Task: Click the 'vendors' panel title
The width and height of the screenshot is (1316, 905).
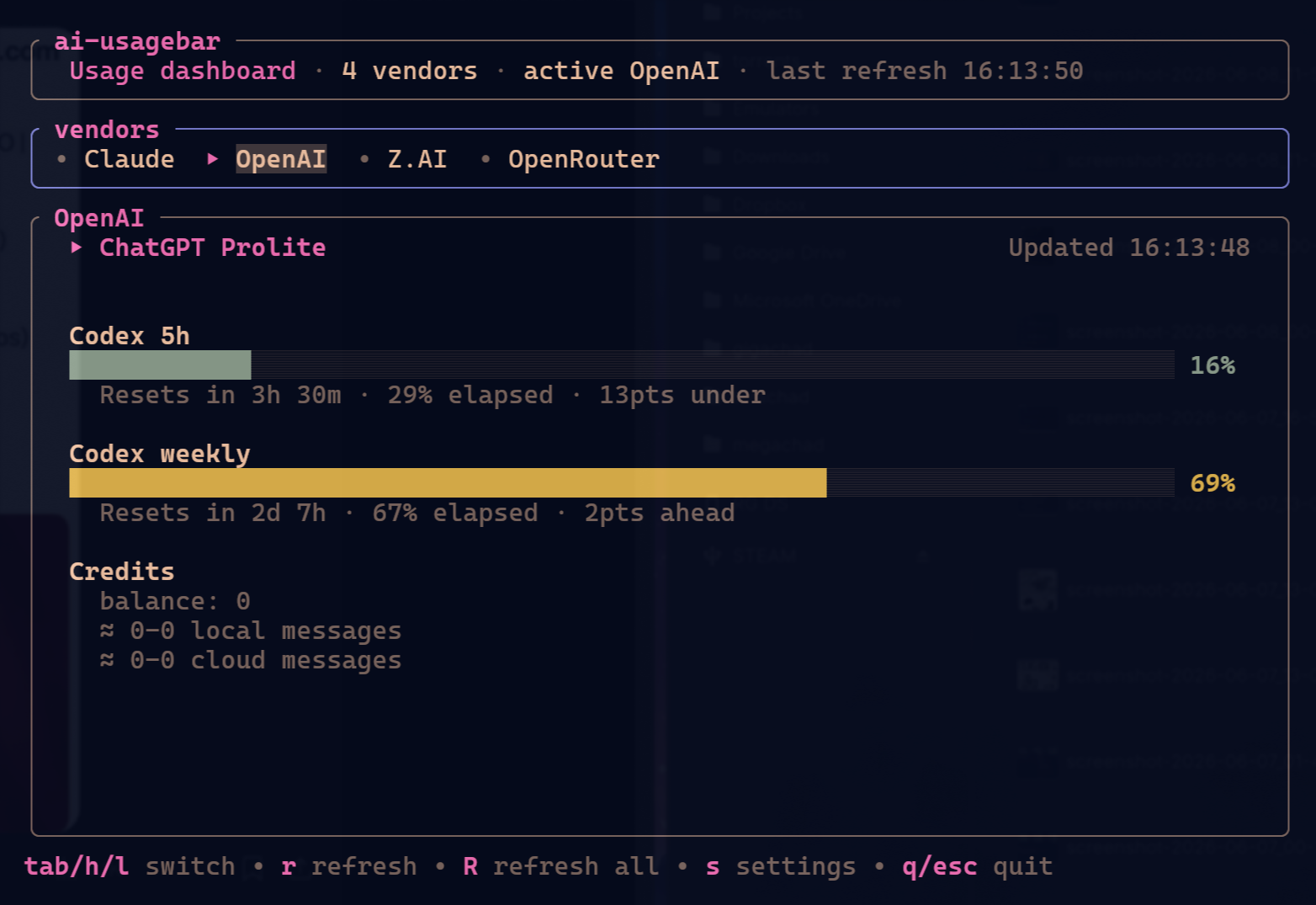Action: tap(107, 130)
